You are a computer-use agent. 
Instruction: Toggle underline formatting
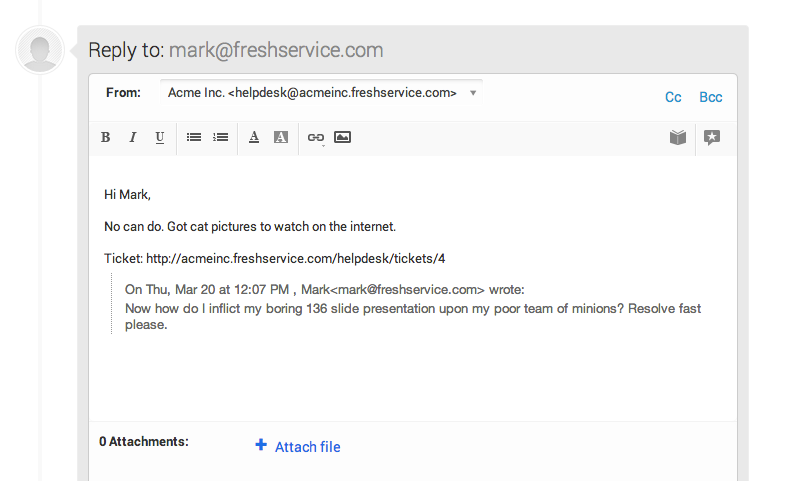[x=159, y=138]
